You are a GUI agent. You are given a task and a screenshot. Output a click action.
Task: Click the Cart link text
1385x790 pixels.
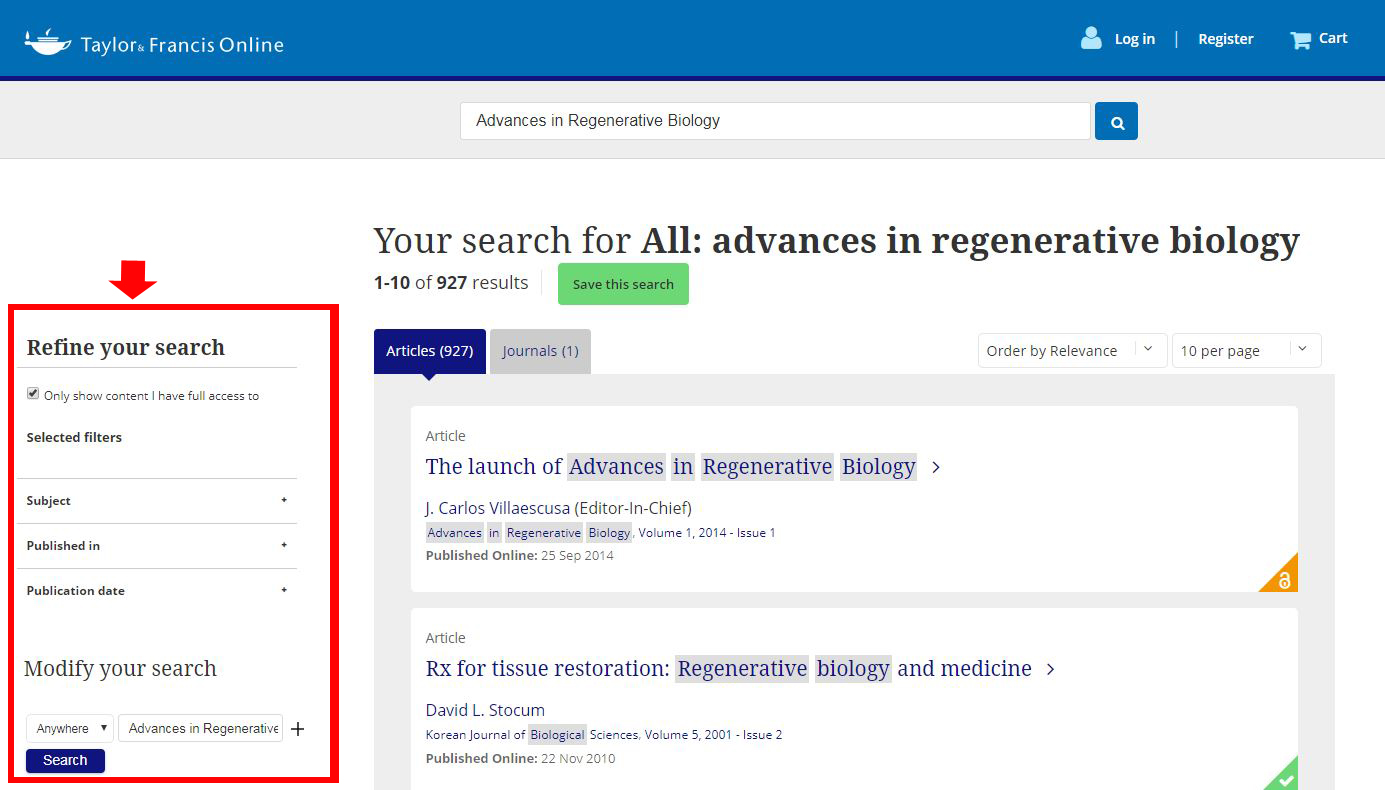pyautogui.click(x=1333, y=38)
